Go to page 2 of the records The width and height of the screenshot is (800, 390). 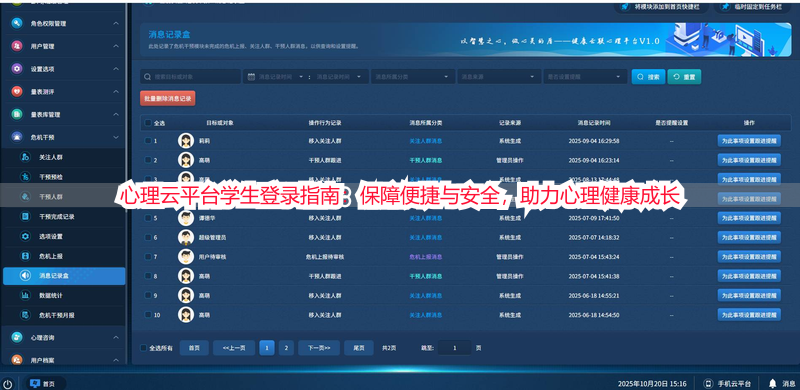click(x=286, y=348)
